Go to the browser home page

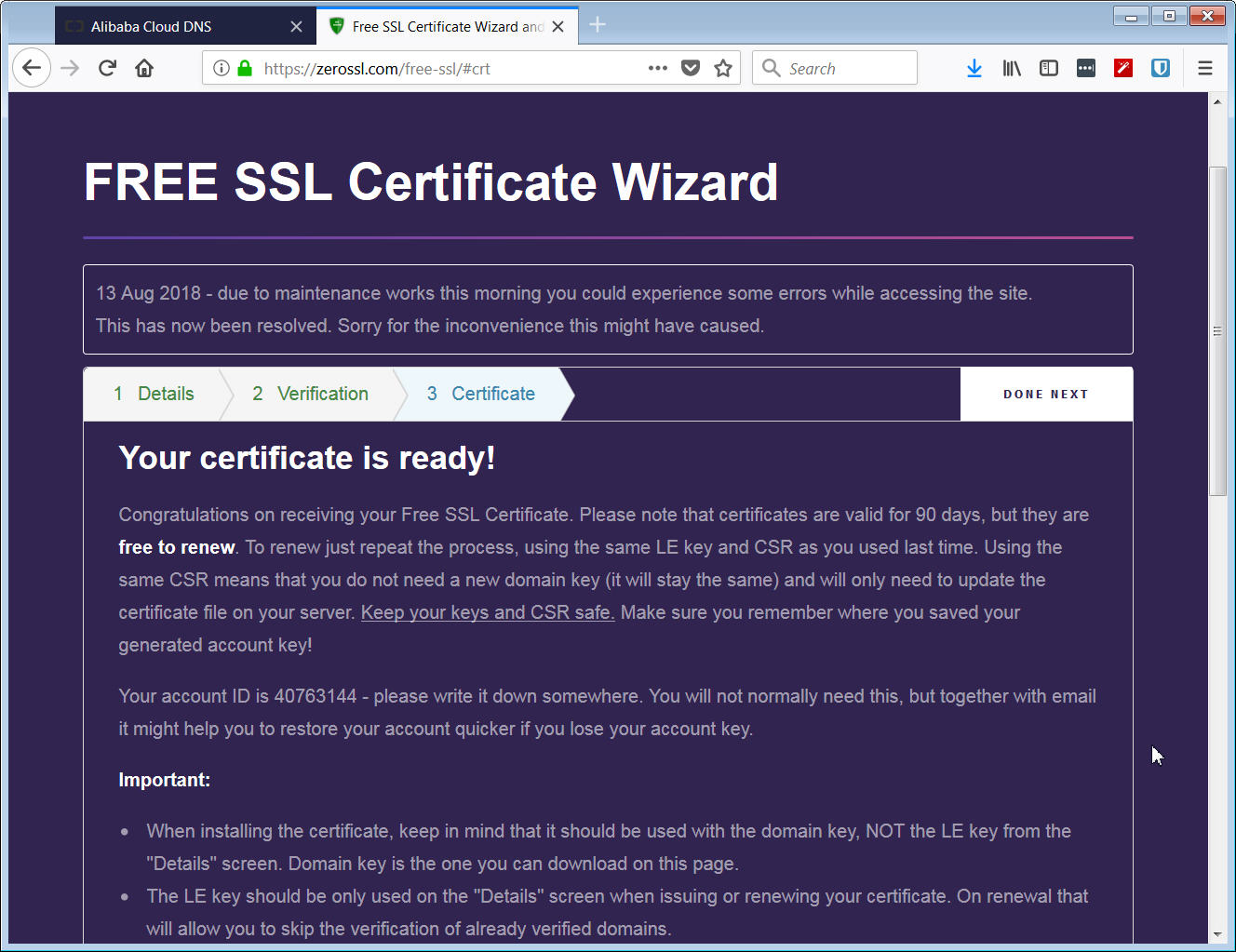(x=144, y=68)
